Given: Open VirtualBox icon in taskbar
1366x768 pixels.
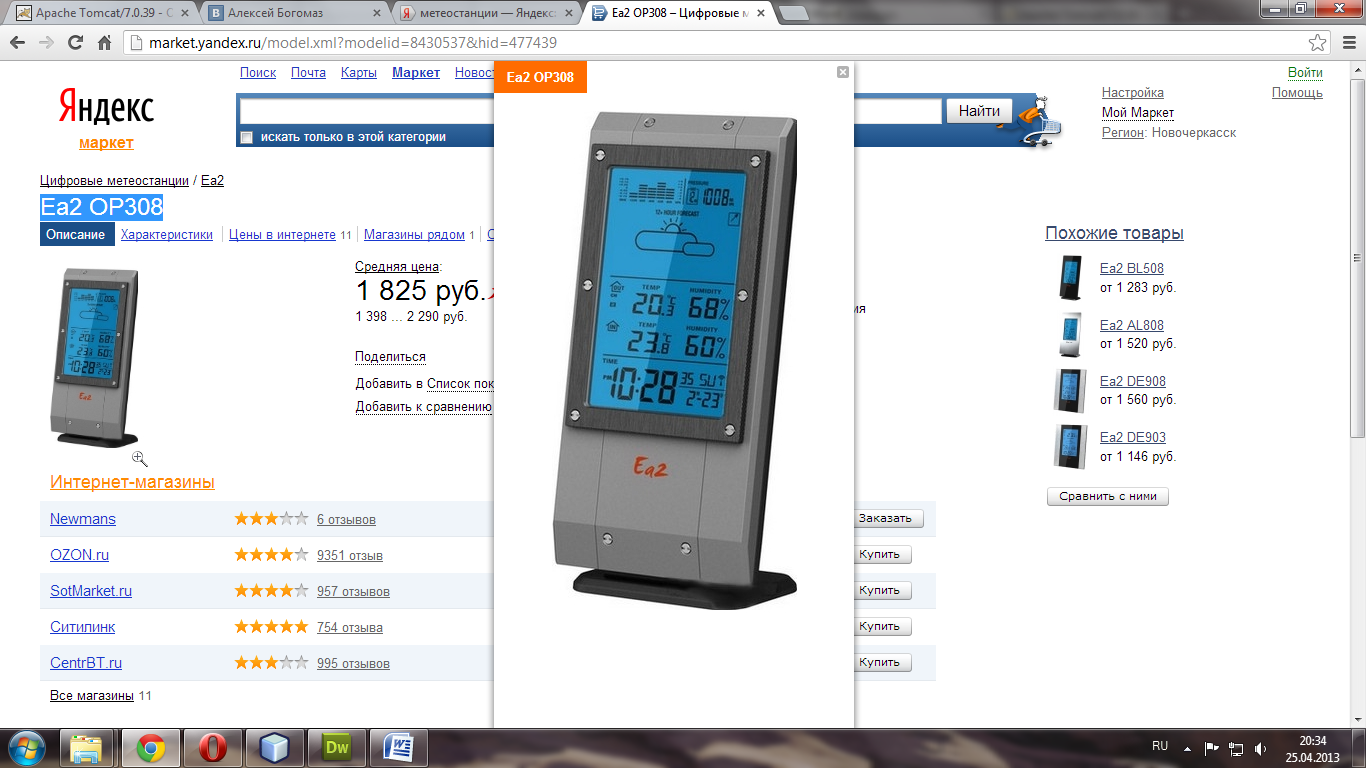Looking at the screenshot, I should [x=274, y=747].
